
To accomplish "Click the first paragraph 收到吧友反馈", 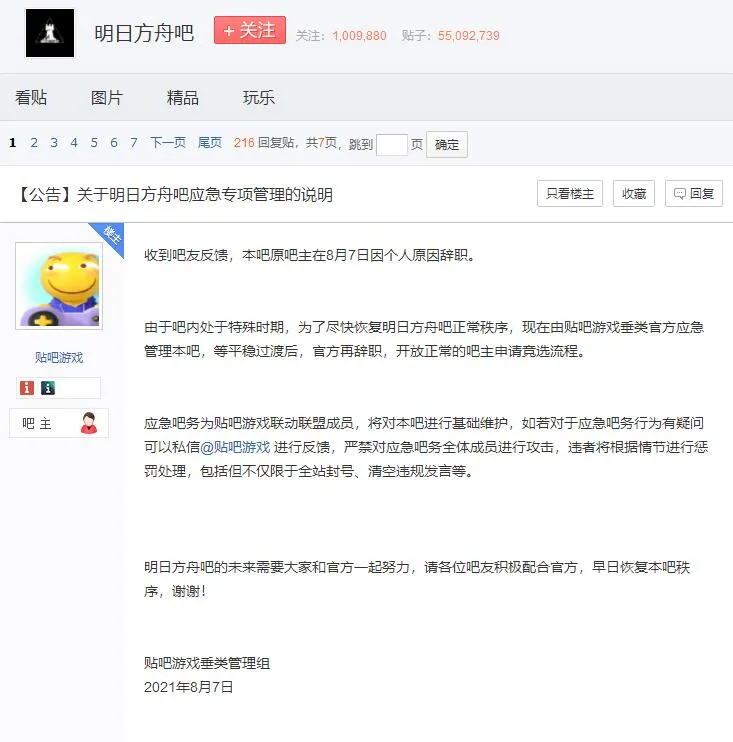I will [309, 256].
